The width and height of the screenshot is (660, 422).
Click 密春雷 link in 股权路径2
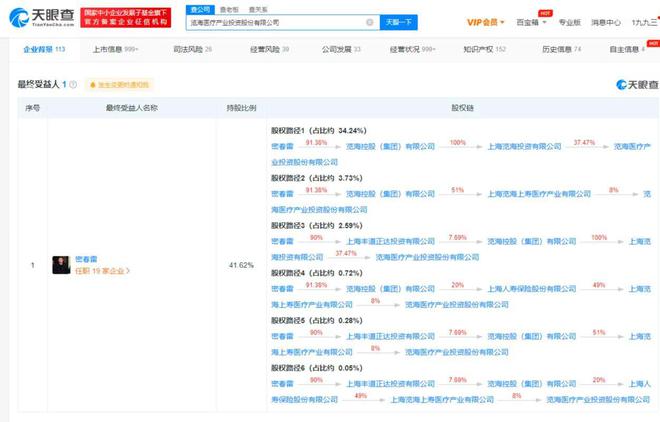(x=282, y=194)
